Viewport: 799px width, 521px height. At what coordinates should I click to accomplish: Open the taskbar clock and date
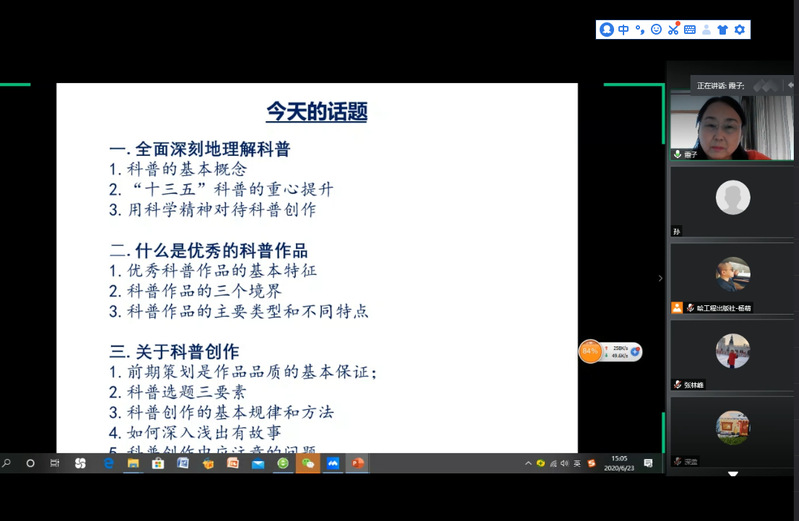620,464
